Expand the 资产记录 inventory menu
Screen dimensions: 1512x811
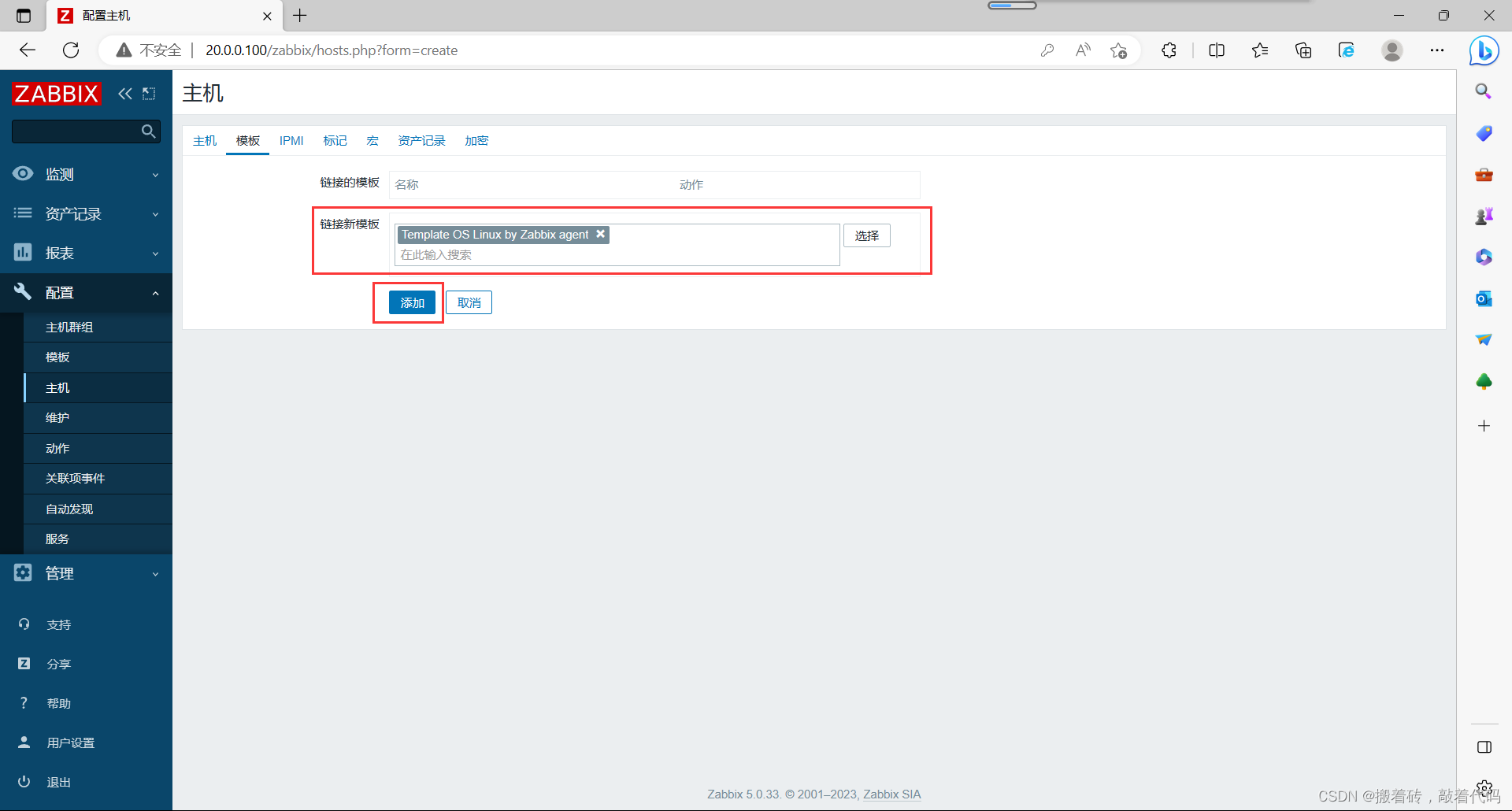click(86, 213)
